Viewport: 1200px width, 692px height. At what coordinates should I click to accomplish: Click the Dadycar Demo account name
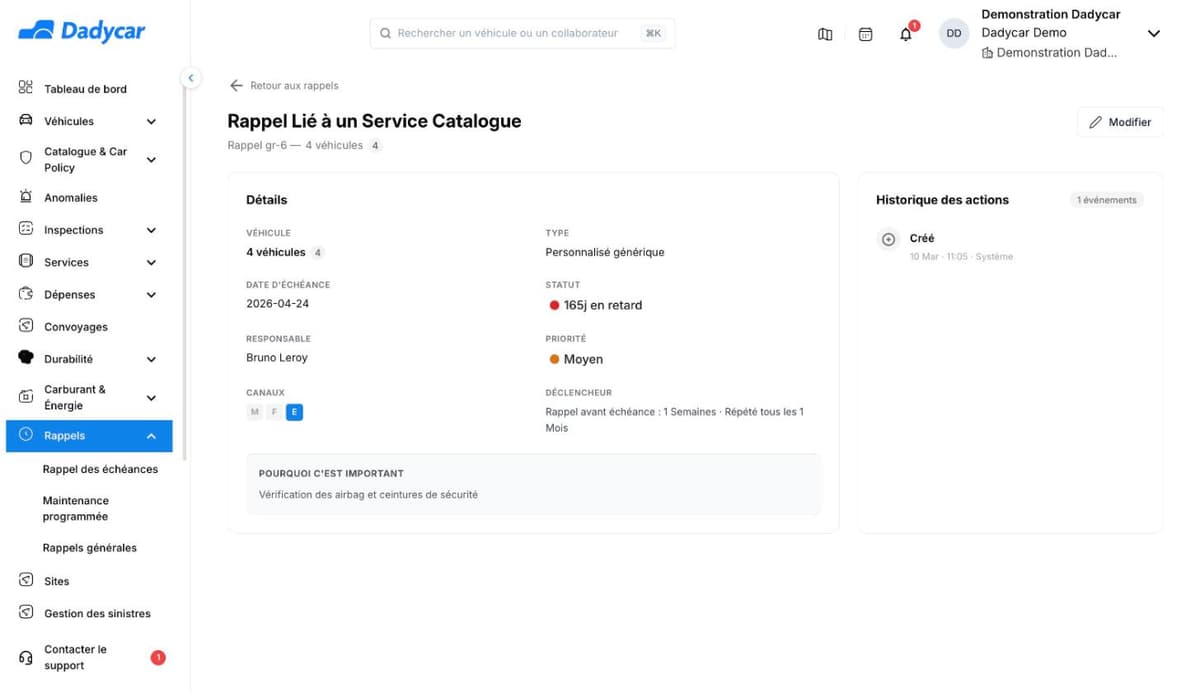[x=1024, y=33]
